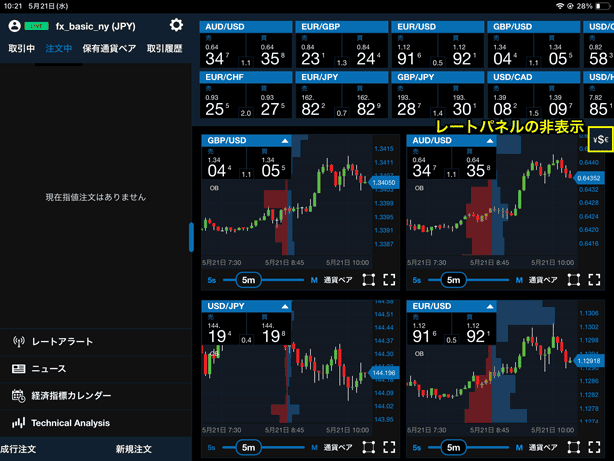614x461 pixels.
Task: Toggle OB order book on AUD/USD chart
Action: [x=419, y=188]
